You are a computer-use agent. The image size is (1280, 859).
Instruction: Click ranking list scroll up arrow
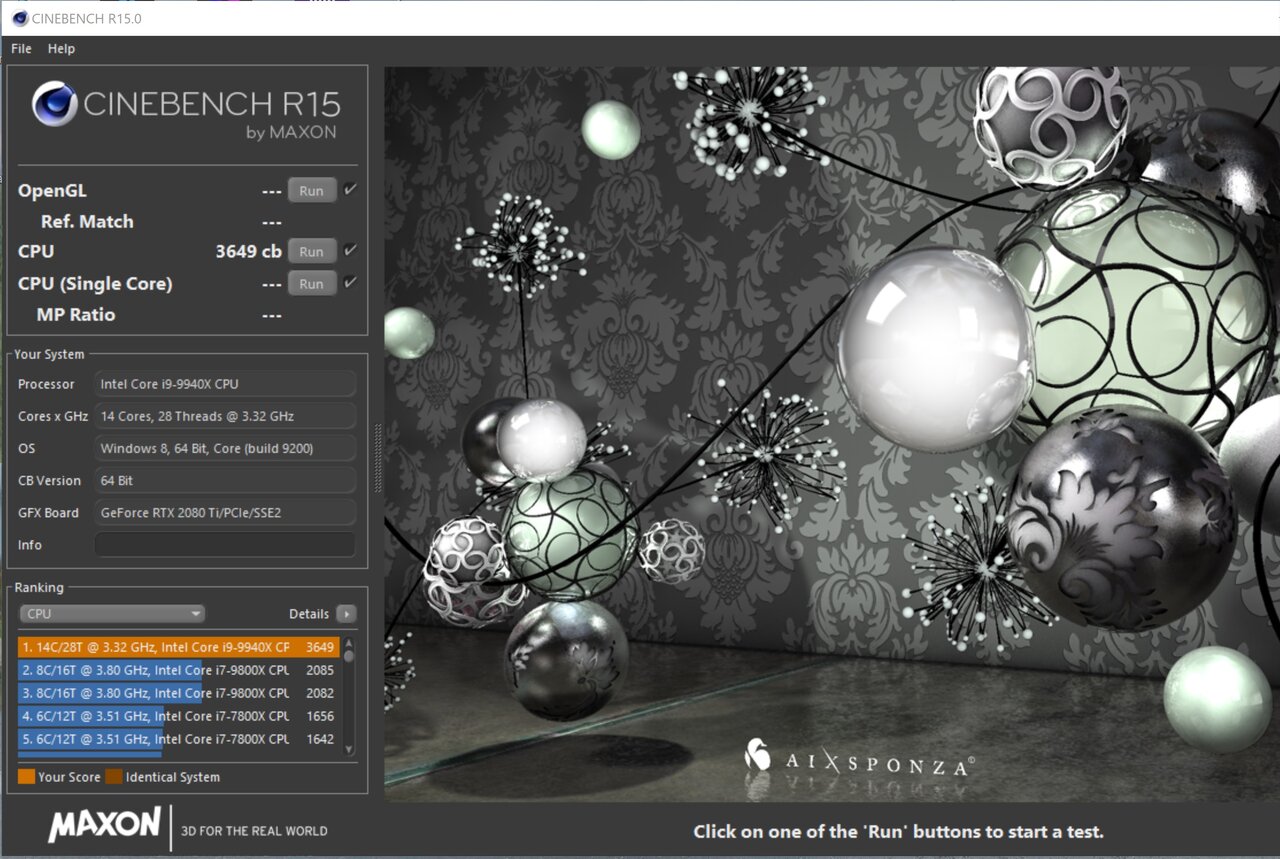click(x=349, y=643)
